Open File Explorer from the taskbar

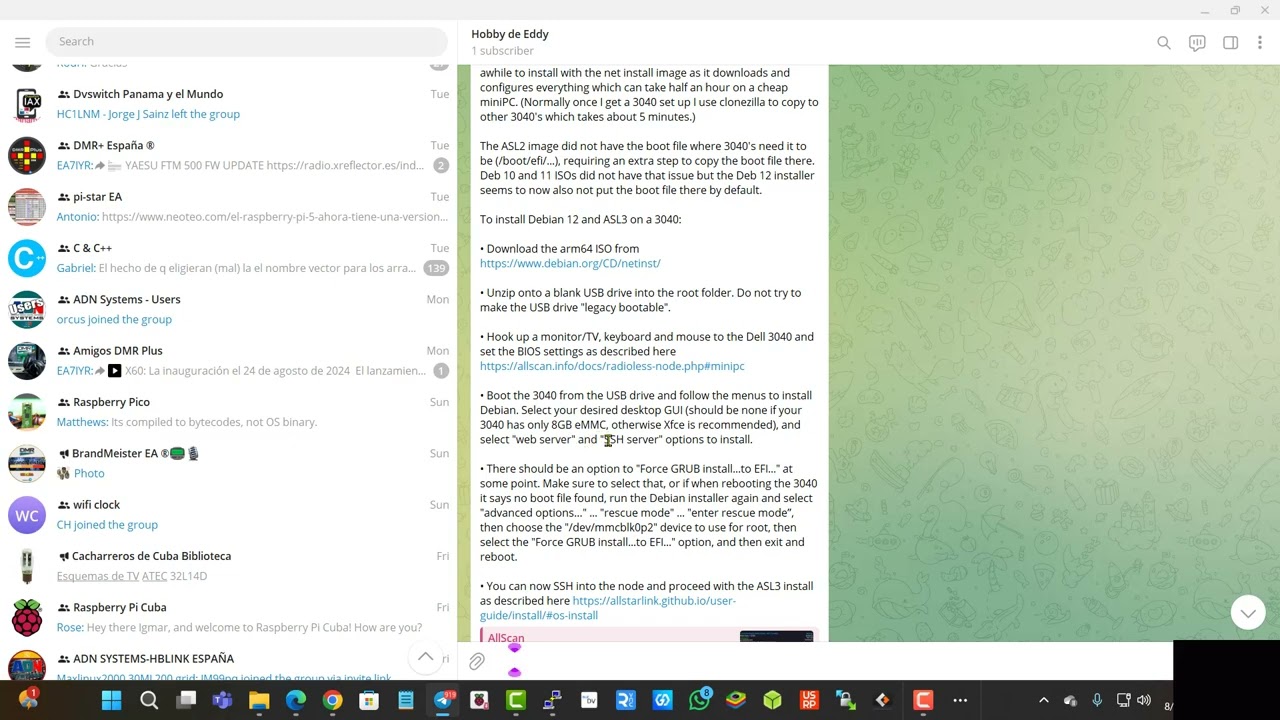click(x=259, y=700)
